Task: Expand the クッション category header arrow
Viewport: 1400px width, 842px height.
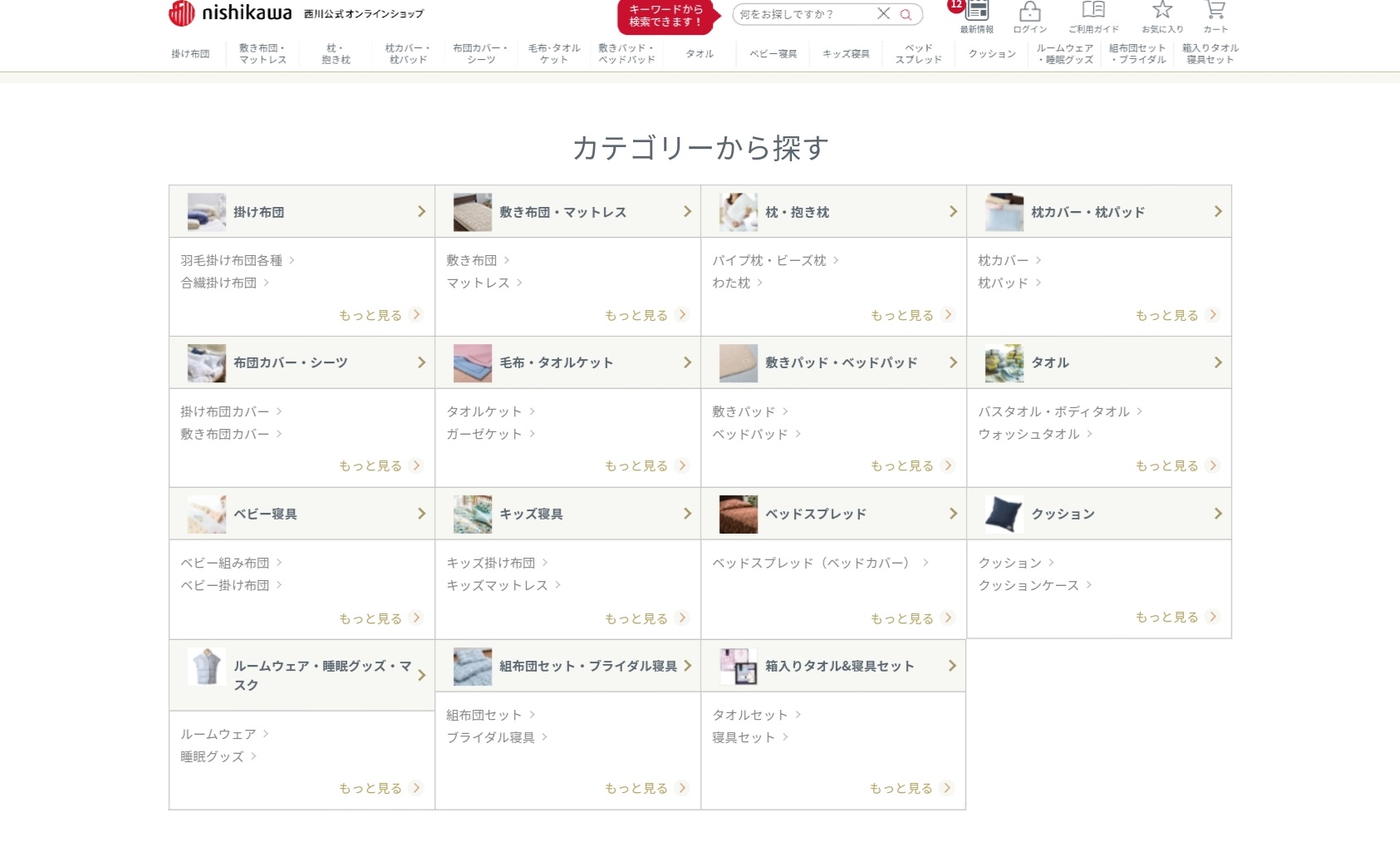Action: (x=1217, y=514)
